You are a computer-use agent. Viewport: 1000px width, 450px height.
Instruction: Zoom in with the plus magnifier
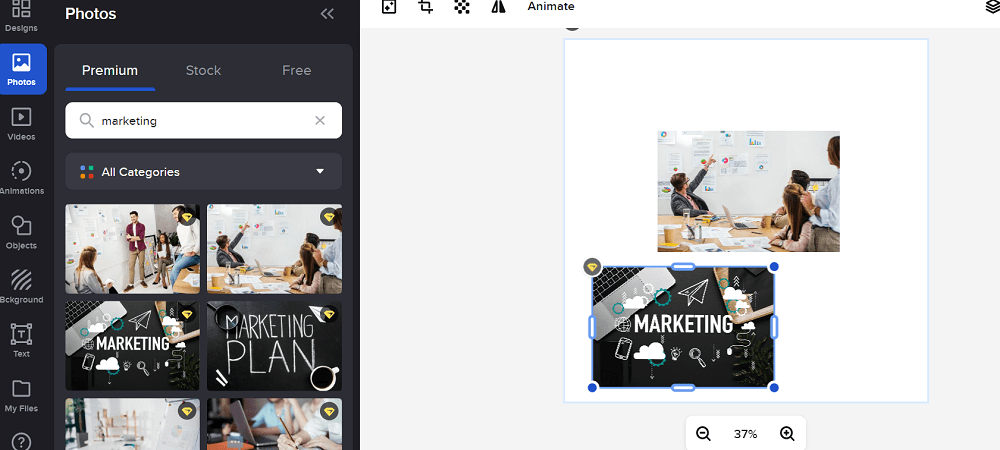point(787,434)
